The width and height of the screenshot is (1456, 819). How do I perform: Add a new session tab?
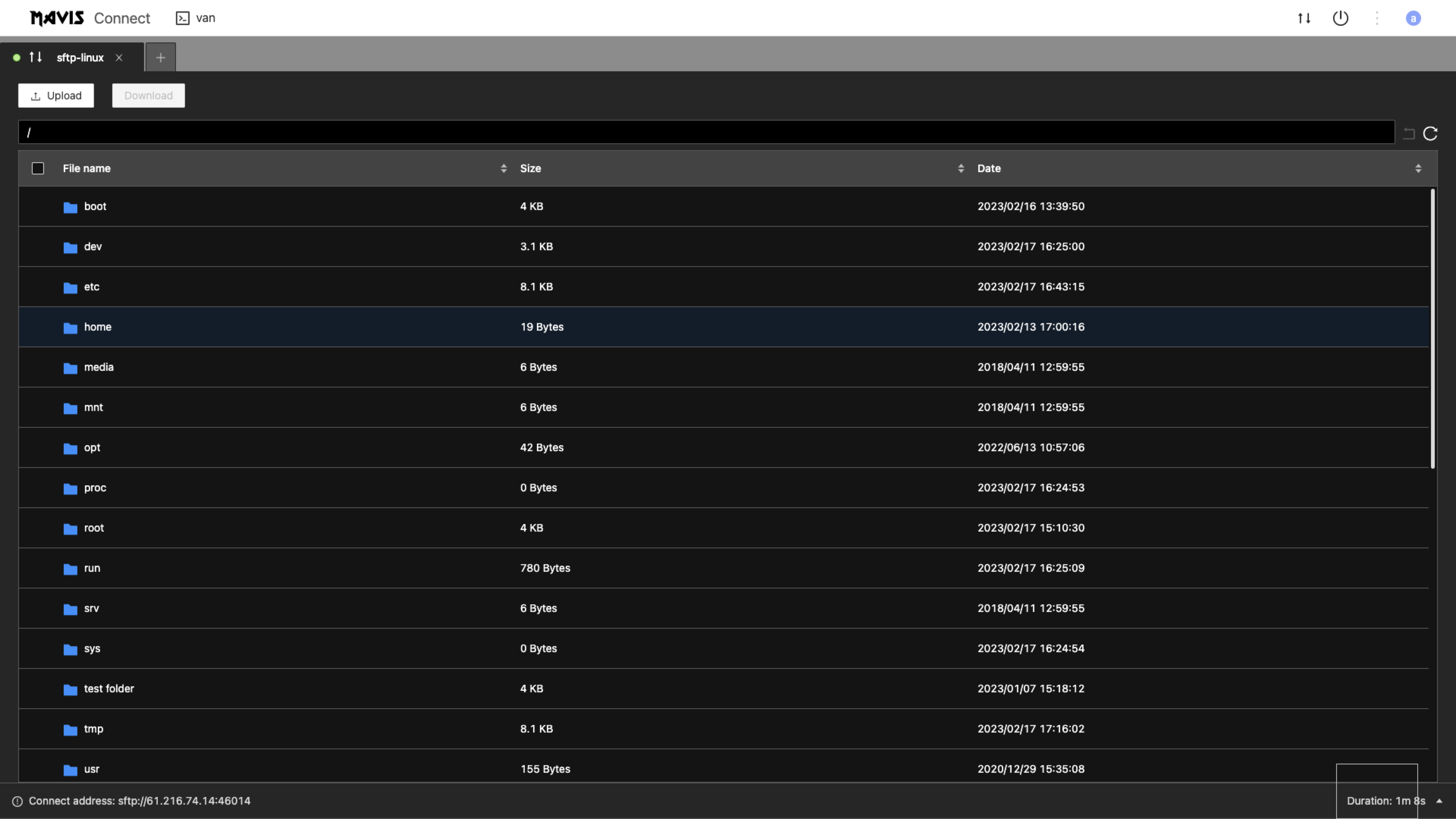coord(160,58)
